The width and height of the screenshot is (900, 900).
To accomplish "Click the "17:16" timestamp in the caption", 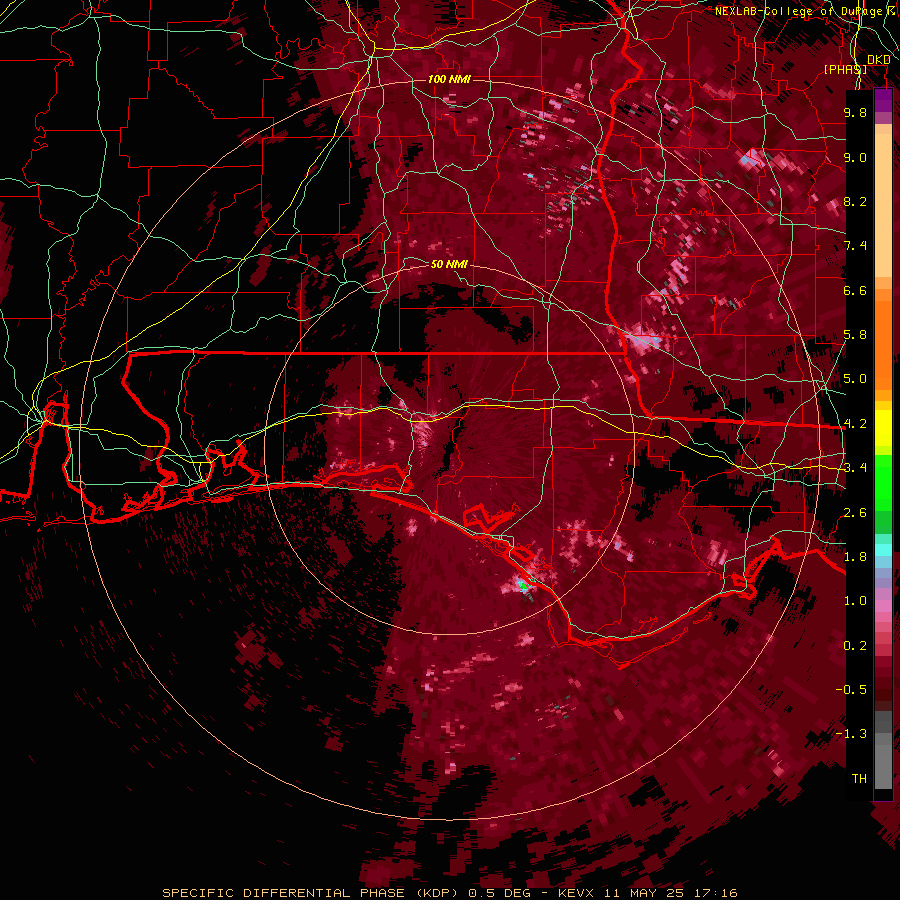I will (714, 893).
